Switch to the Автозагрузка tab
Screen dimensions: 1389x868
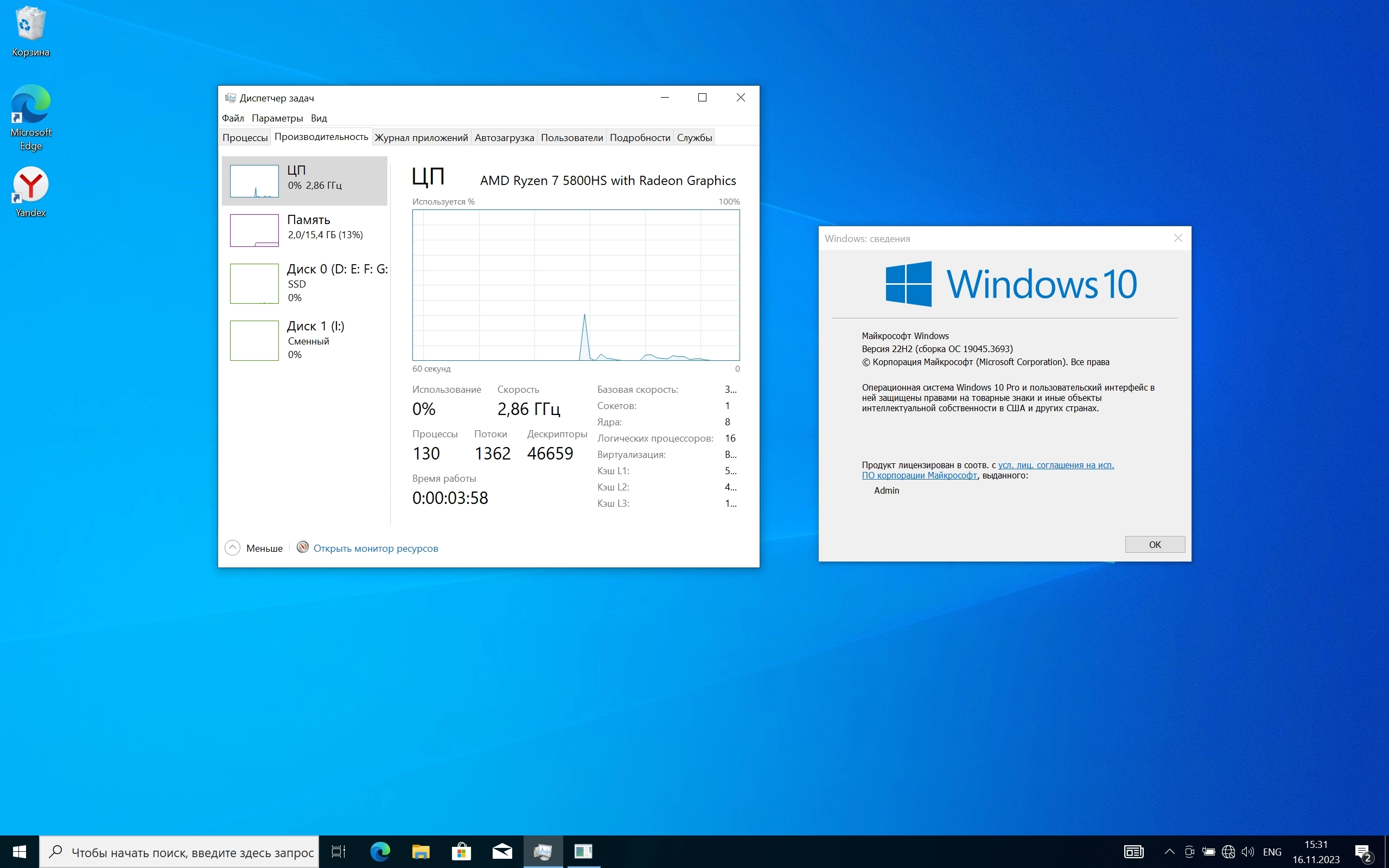tap(504, 138)
